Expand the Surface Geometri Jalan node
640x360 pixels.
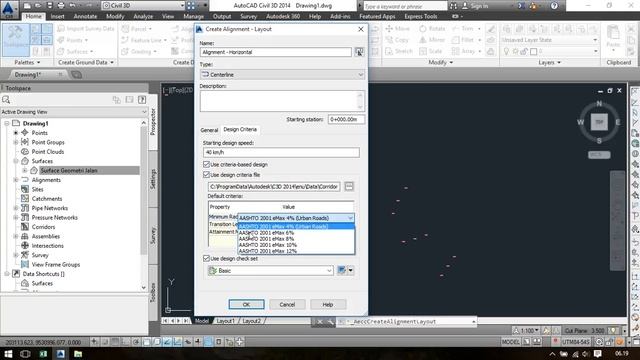coord(24,170)
